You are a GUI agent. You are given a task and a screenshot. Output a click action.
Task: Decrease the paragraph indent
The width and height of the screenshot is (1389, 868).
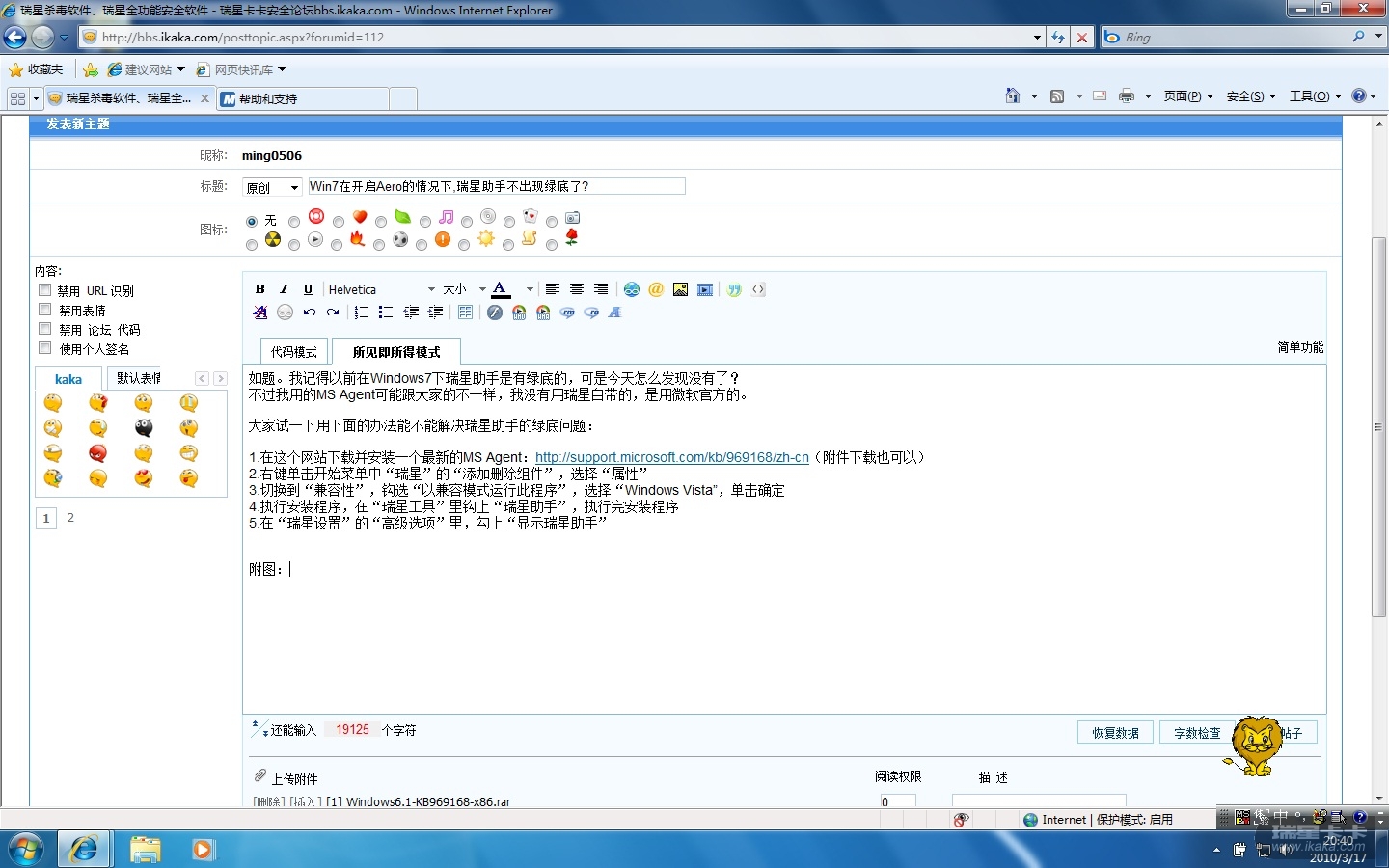point(411,312)
